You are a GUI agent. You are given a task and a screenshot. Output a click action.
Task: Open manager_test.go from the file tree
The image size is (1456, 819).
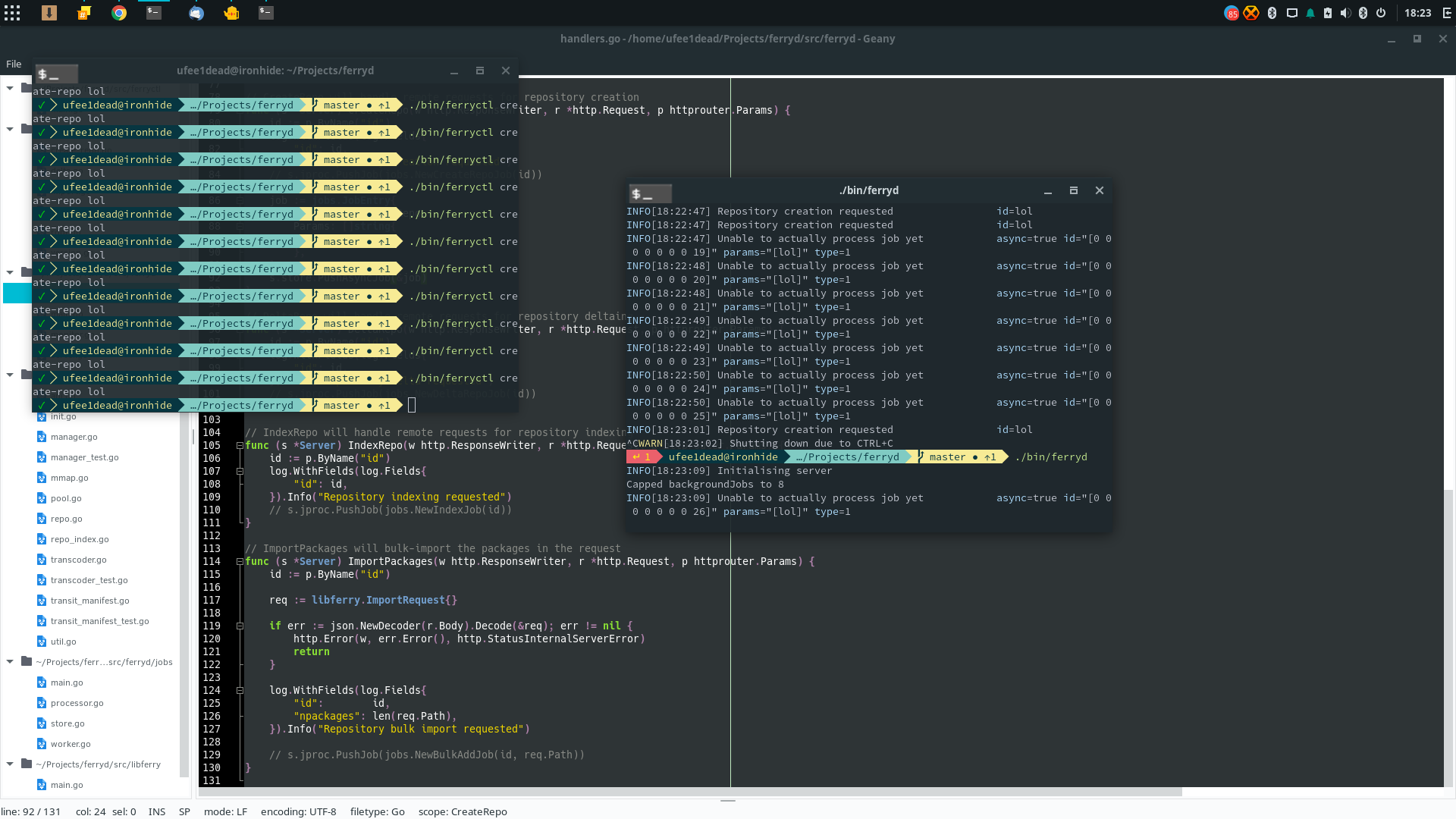pos(84,457)
